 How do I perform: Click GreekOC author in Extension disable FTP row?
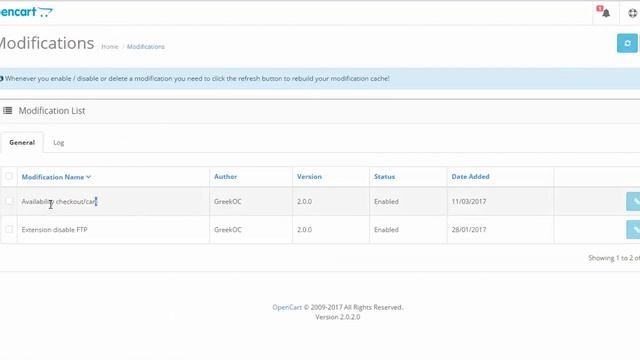(x=228, y=229)
